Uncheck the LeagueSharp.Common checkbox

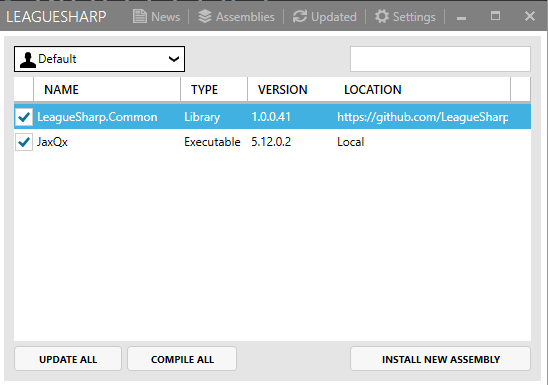[x=24, y=117]
